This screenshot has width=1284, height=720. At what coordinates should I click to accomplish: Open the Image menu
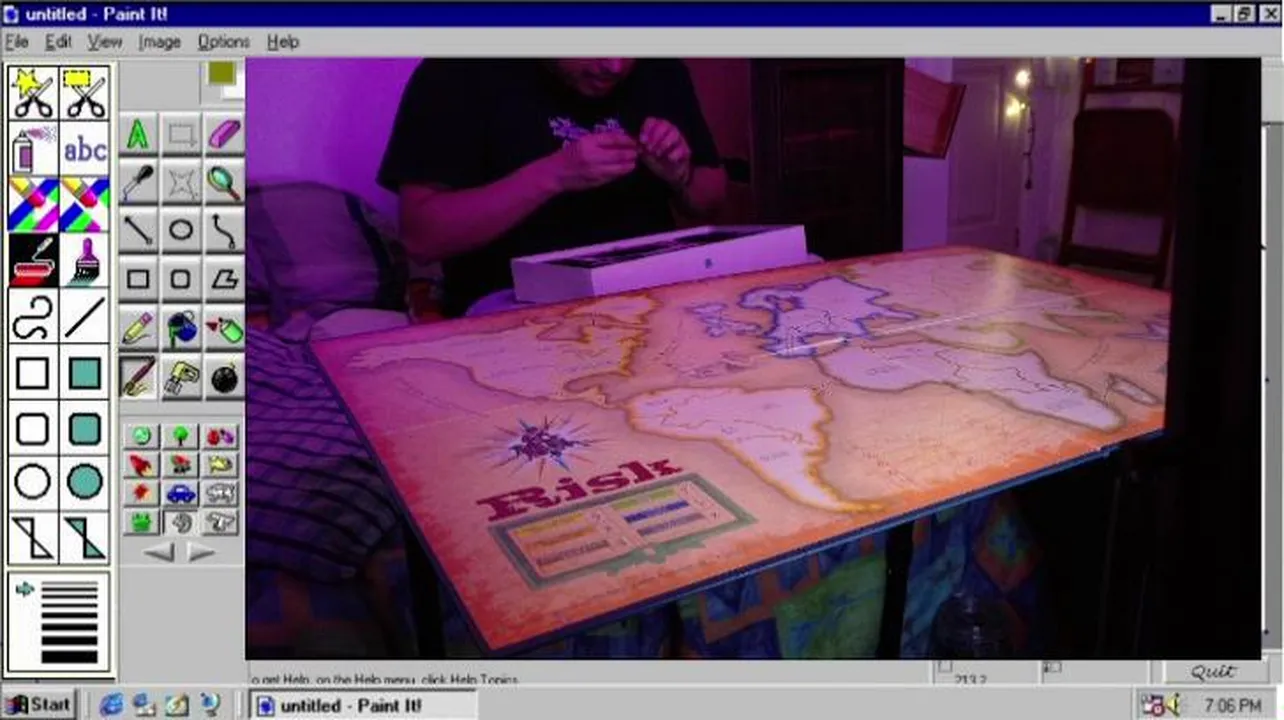coord(160,42)
